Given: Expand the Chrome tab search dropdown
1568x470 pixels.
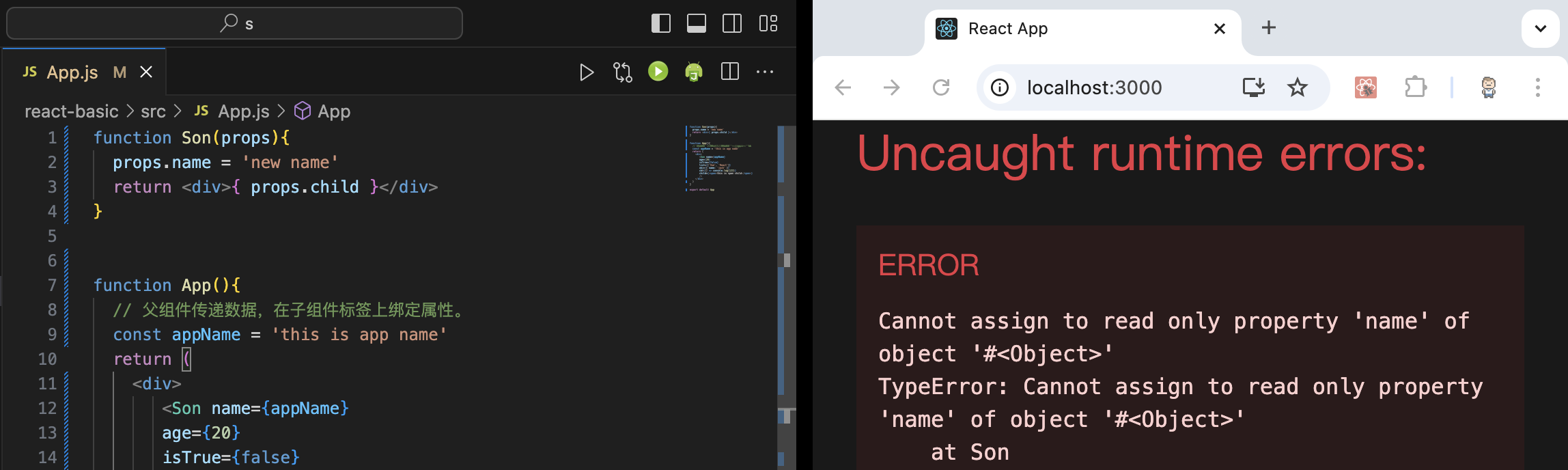Looking at the screenshot, I should point(1540,29).
